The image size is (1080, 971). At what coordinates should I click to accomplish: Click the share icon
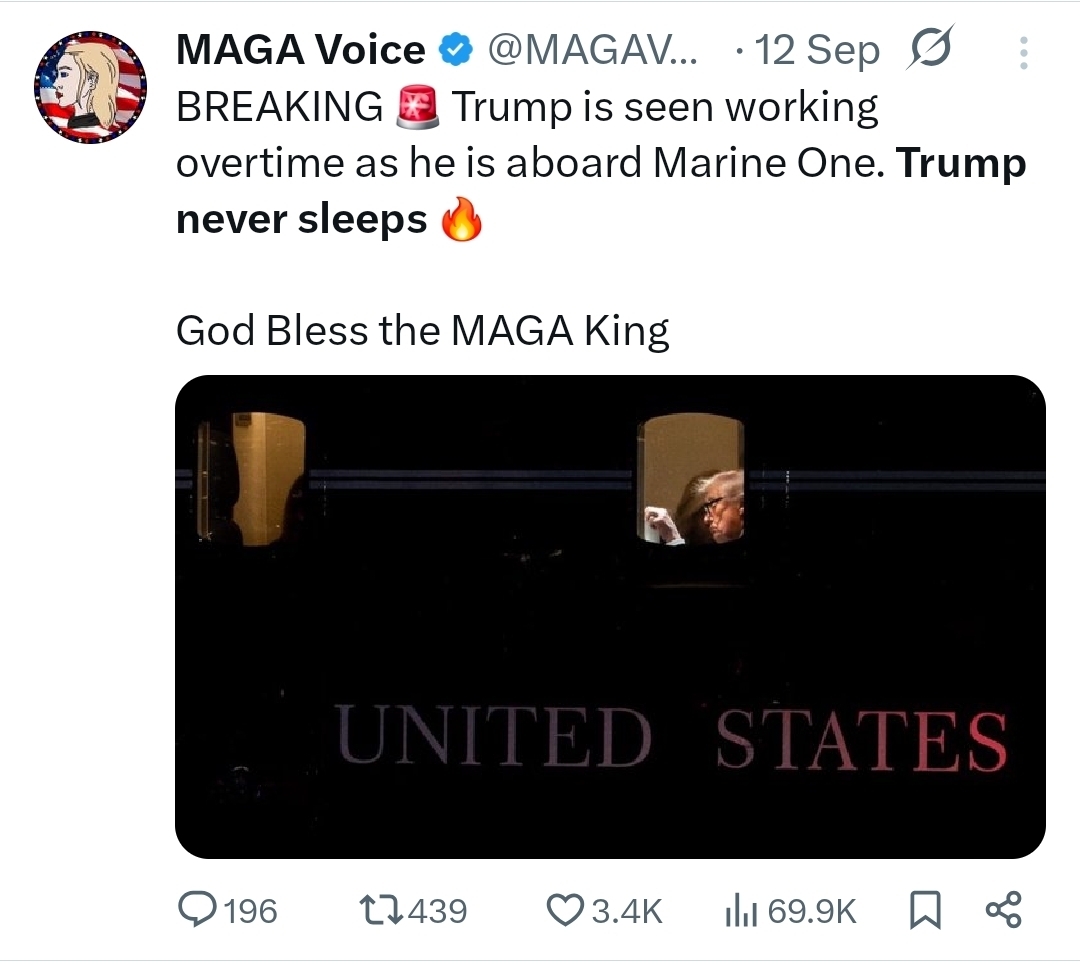point(1002,909)
